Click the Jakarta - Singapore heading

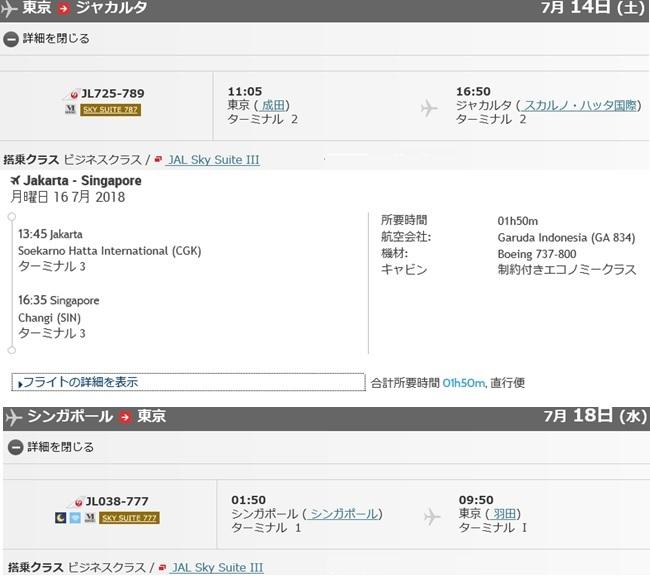(x=82, y=180)
